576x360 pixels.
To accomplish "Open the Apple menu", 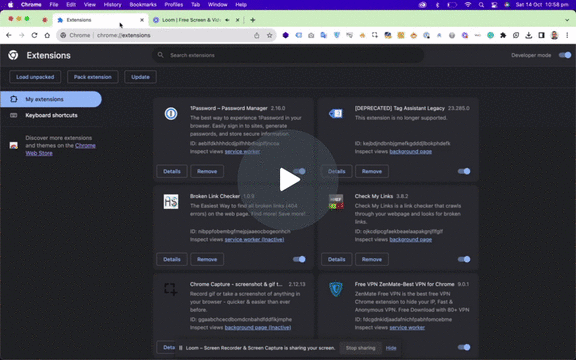I will (10, 5).
